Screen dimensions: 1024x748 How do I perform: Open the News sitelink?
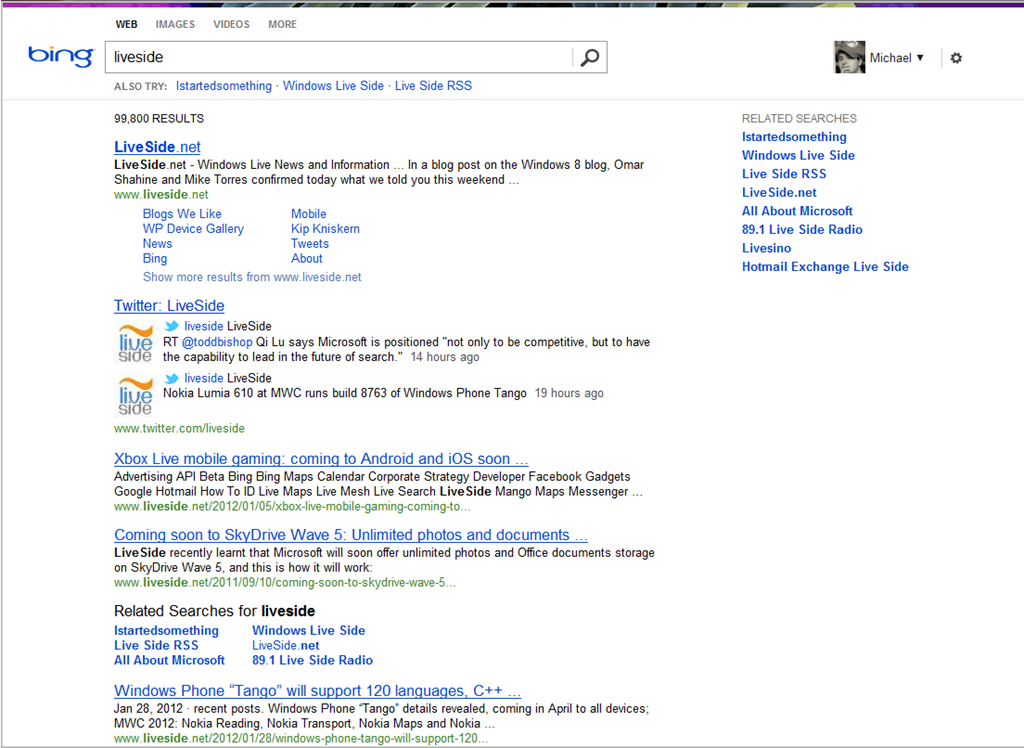(x=157, y=244)
